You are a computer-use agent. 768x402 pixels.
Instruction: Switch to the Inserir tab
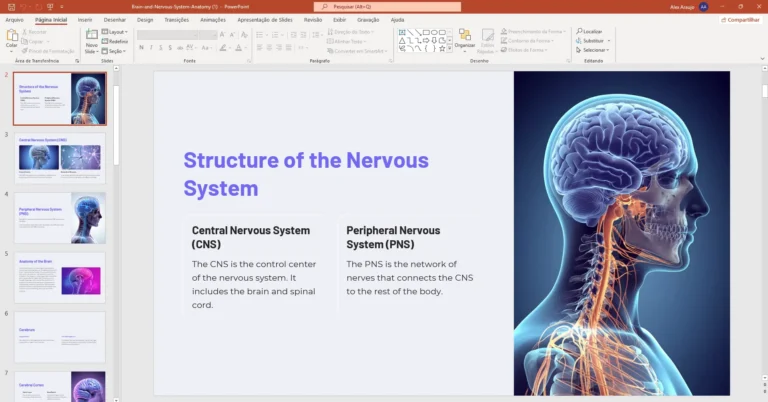pyautogui.click(x=85, y=20)
